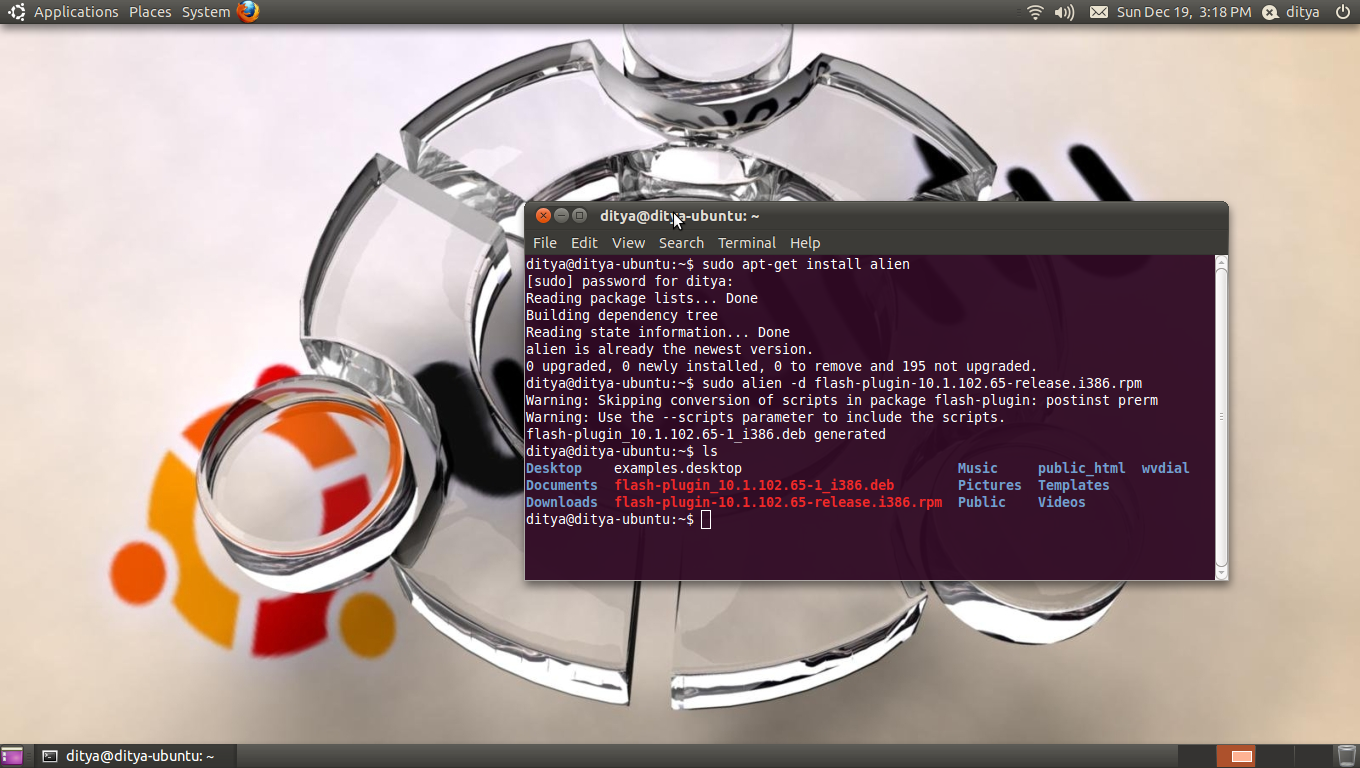Click the Downloads directory in ls output
Viewport: 1360px width, 768px height.
562,502
